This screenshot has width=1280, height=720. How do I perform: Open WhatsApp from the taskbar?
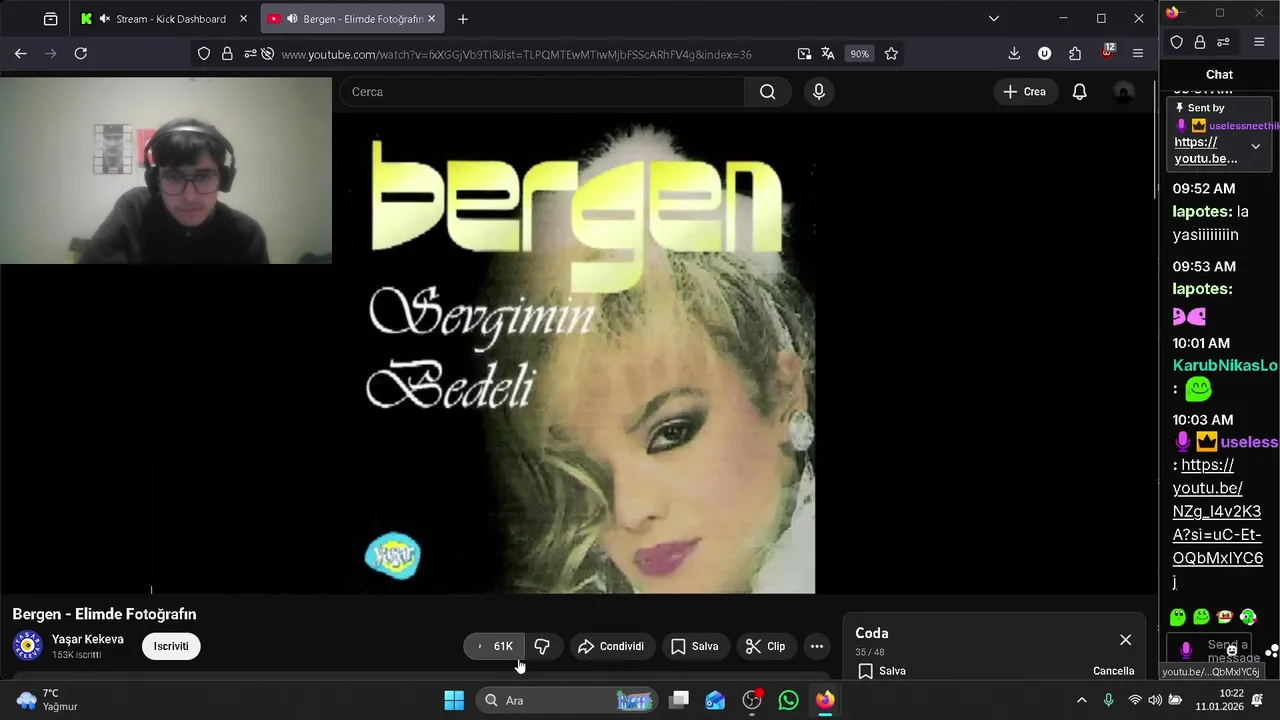click(x=789, y=700)
